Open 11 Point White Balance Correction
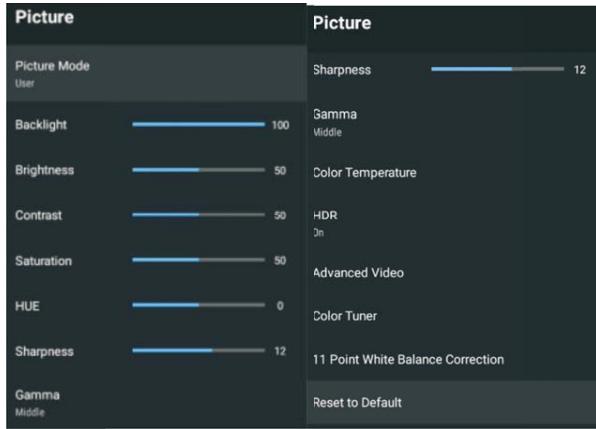This screenshot has width=596, height=429. [x=451, y=359]
